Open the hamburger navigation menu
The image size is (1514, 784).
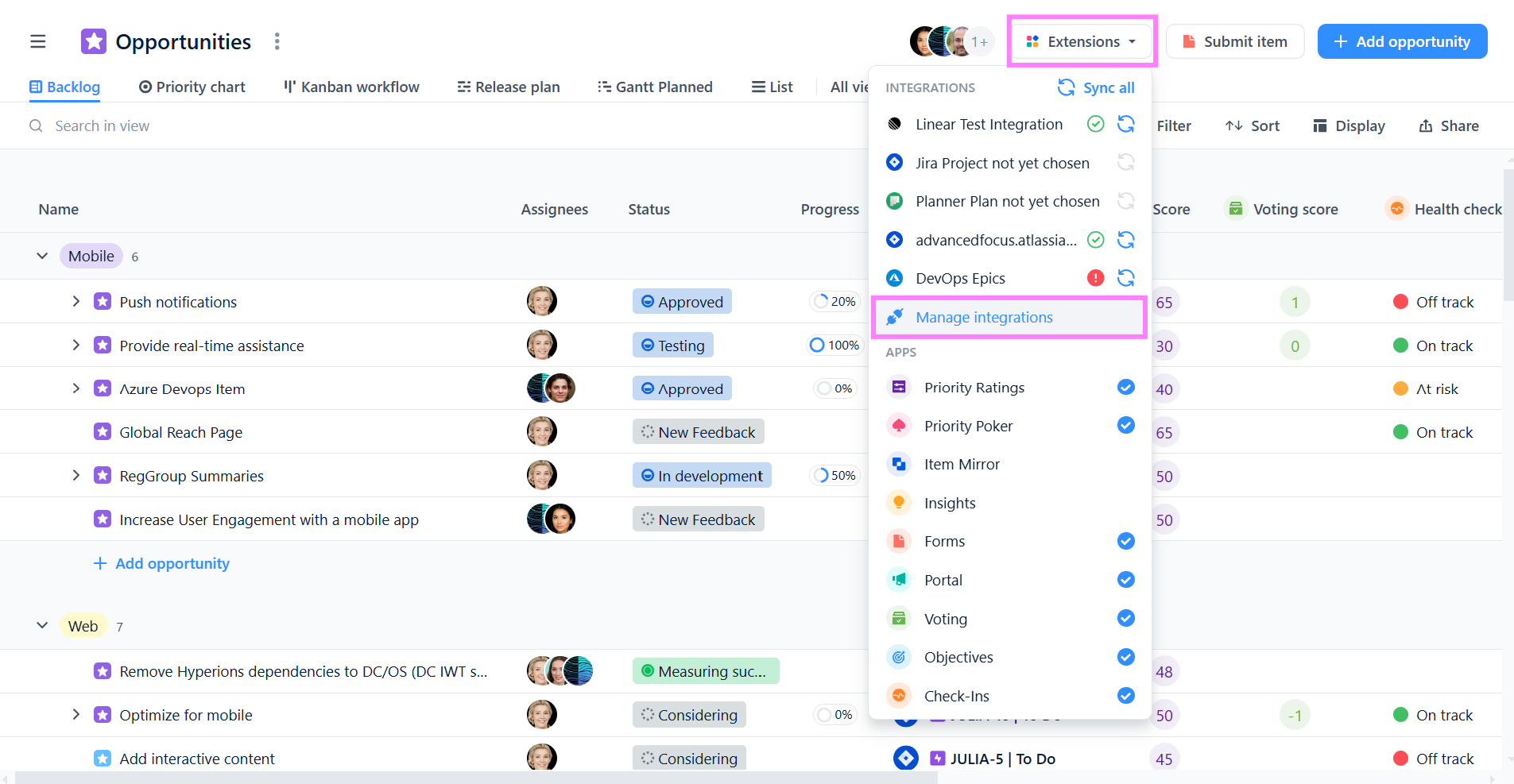[x=38, y=41]
